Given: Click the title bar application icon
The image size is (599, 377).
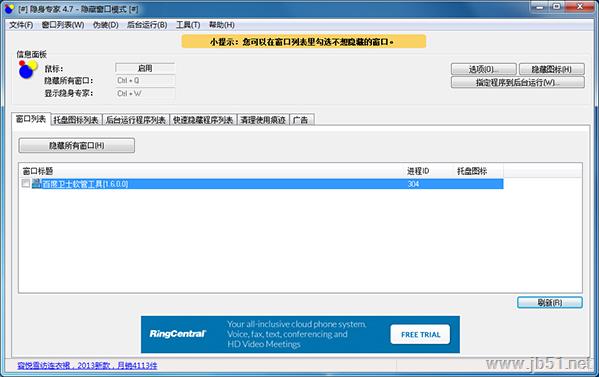Looking at the screenshot, I should pyautogui.click(x=9, y=8).
